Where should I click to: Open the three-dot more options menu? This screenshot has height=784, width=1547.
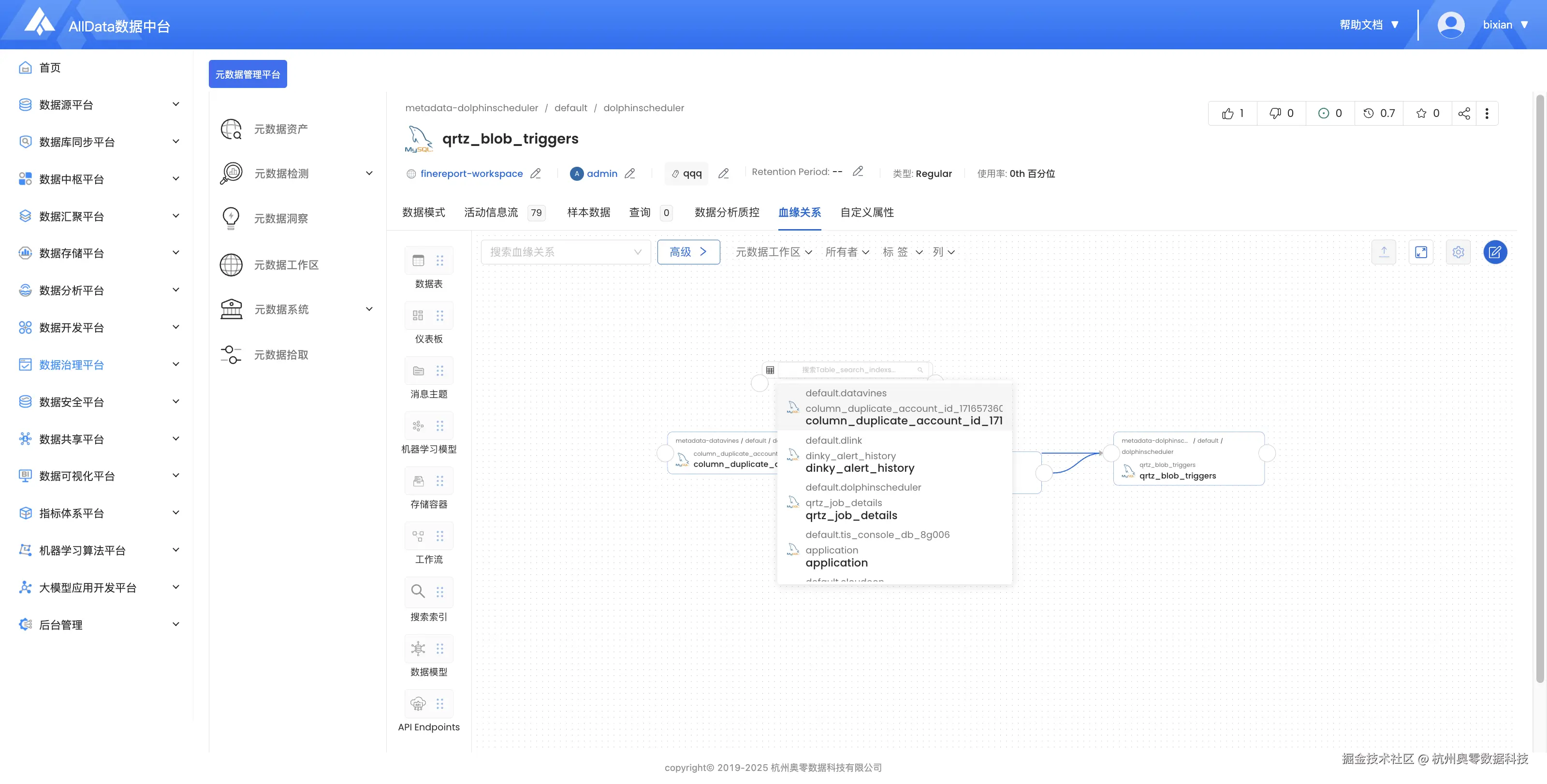coord(1487,114)
